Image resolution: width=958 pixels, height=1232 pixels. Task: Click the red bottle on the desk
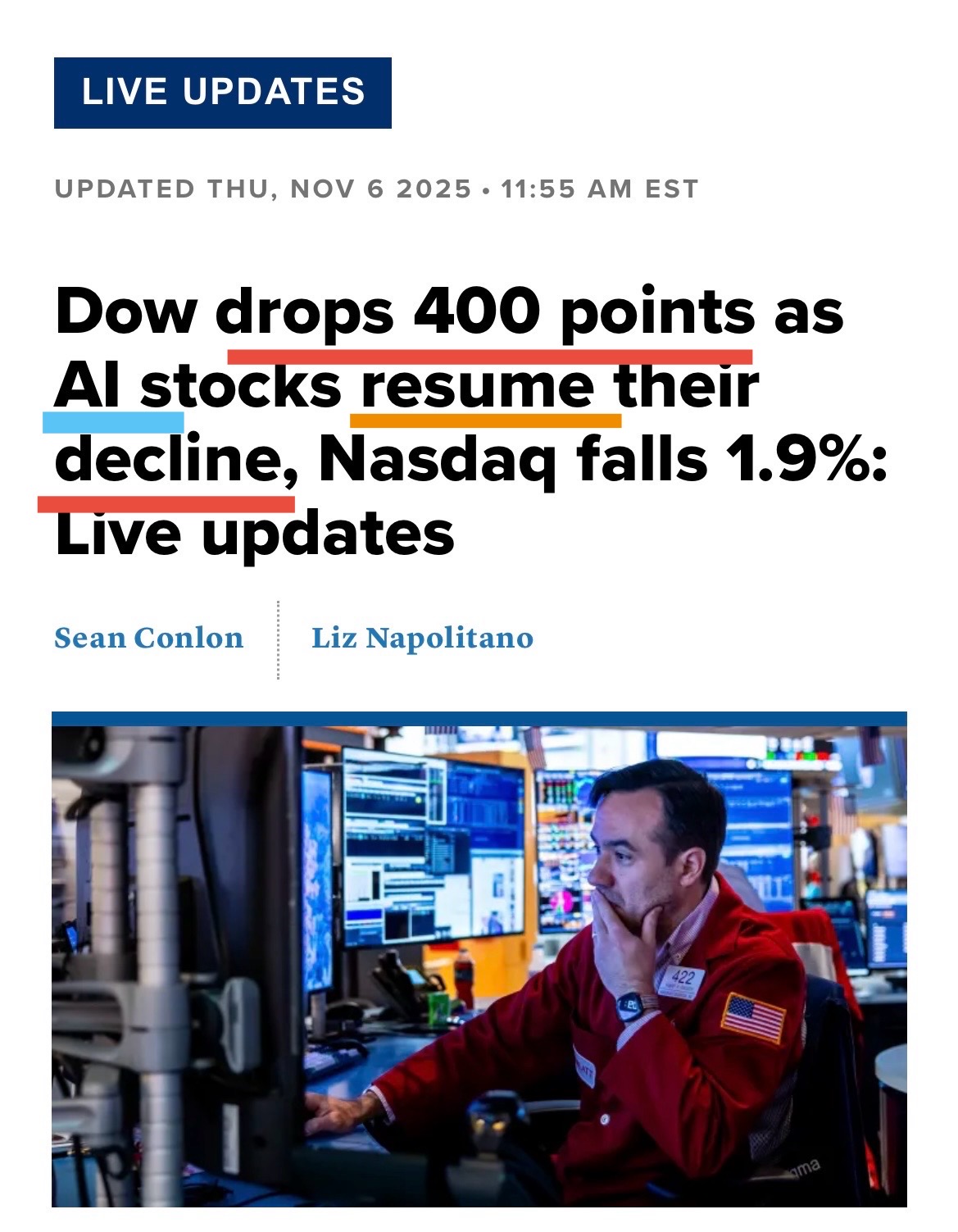point(464,977)
